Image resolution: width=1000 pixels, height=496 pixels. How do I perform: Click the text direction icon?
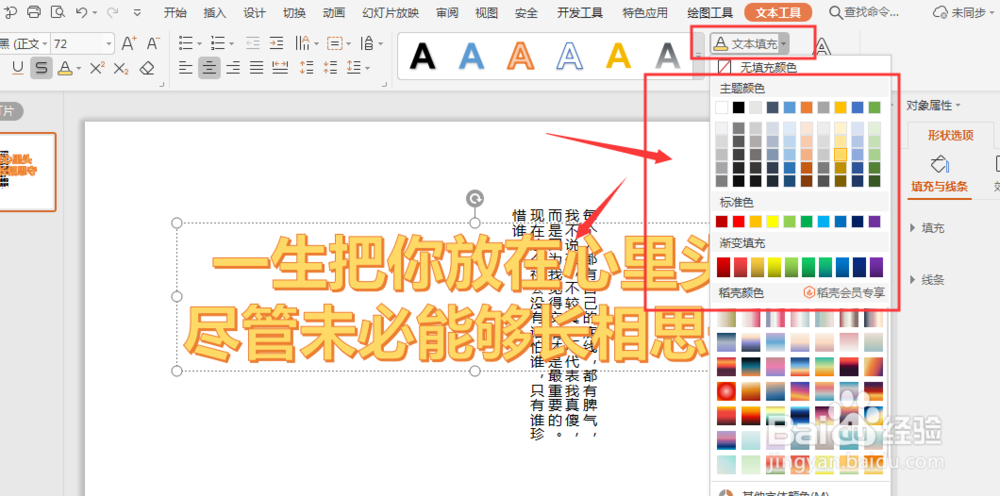pyautogui.click(x=302, y=43)
